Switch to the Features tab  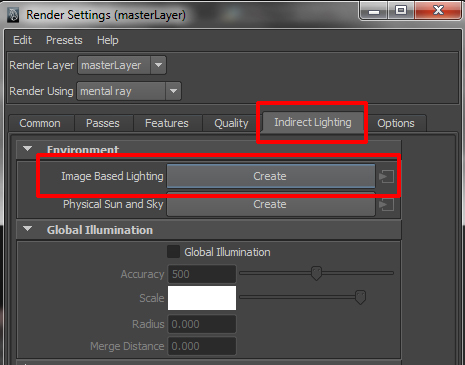[x=167, y=123]
